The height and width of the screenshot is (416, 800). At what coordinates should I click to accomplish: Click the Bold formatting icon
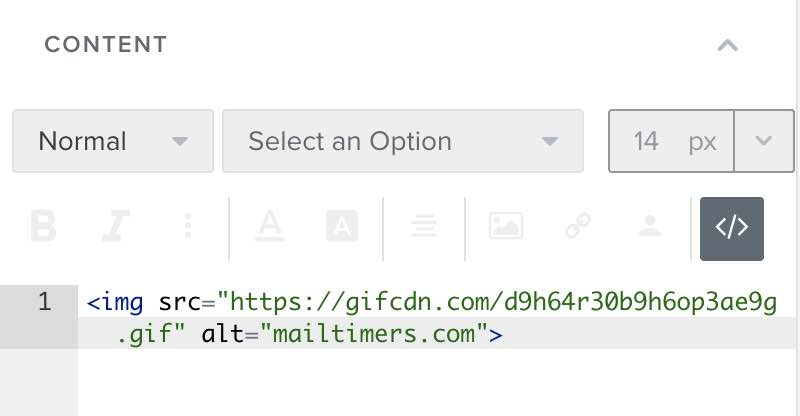coord(43,227)
